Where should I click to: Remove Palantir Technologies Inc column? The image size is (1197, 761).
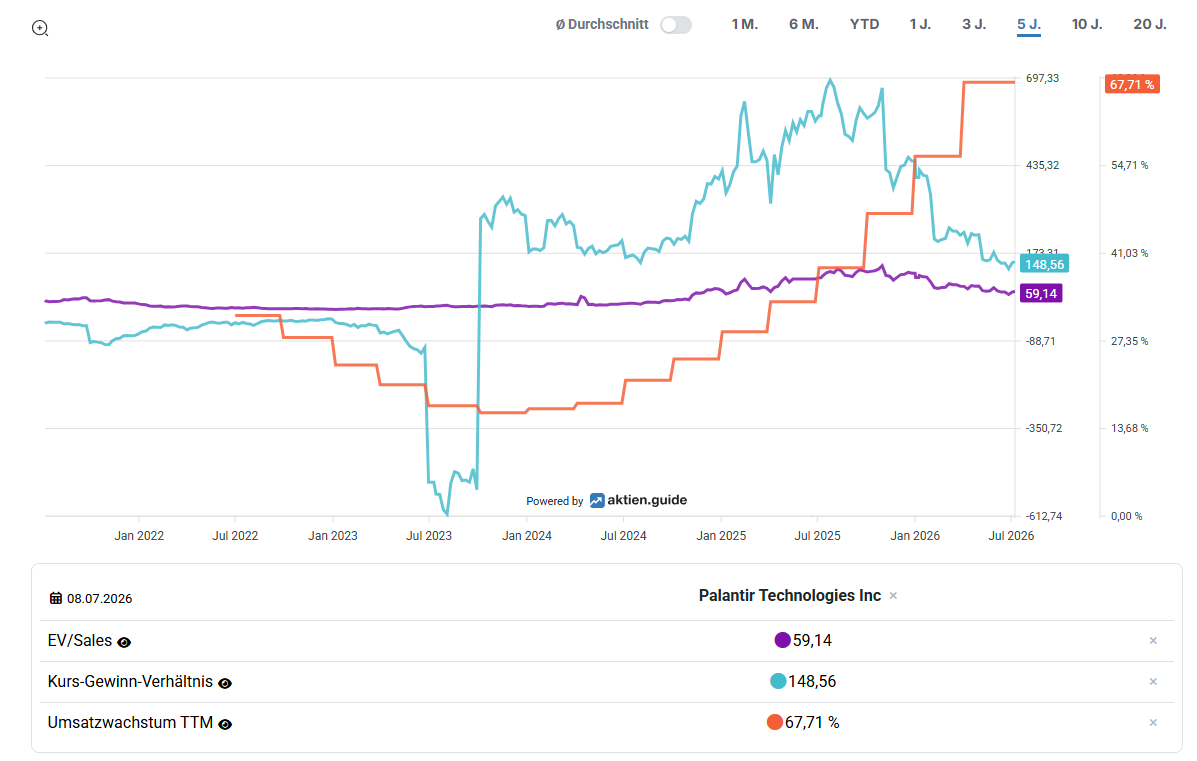(x=893, y=595)
